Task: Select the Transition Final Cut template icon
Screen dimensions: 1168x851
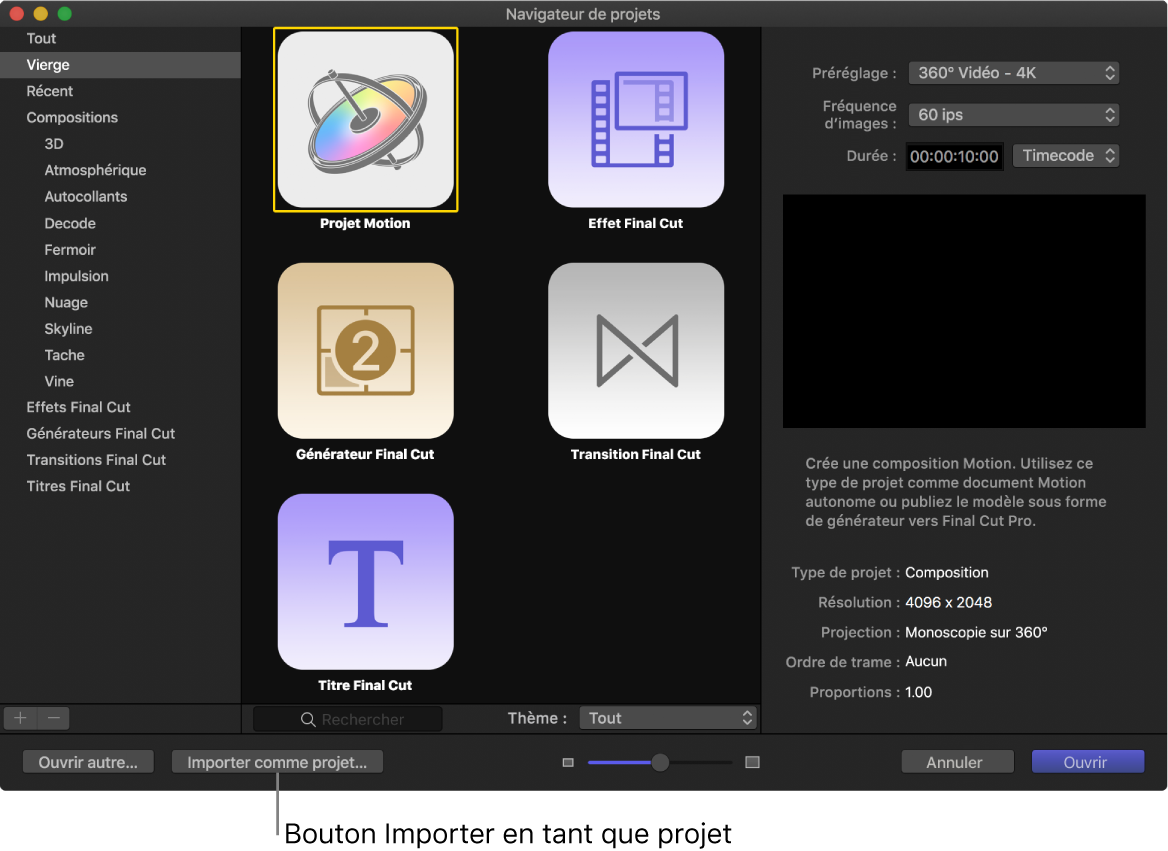Action: (x=636, y=350)
